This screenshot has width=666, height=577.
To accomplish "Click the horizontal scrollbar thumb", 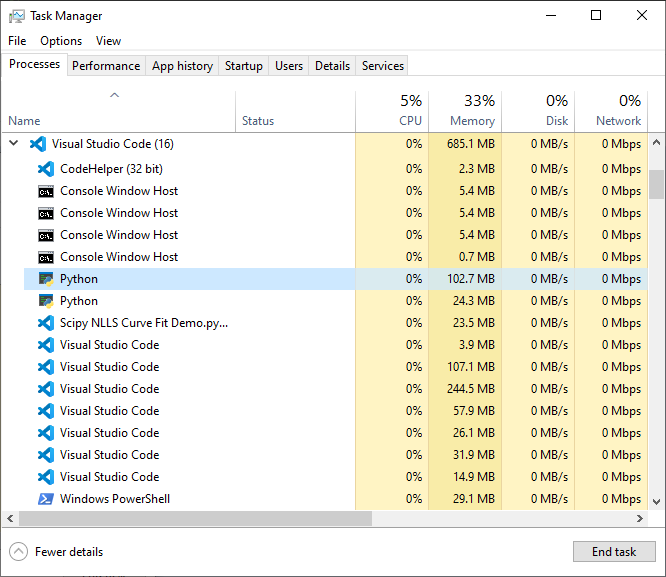I will click(x=195, y=518).
